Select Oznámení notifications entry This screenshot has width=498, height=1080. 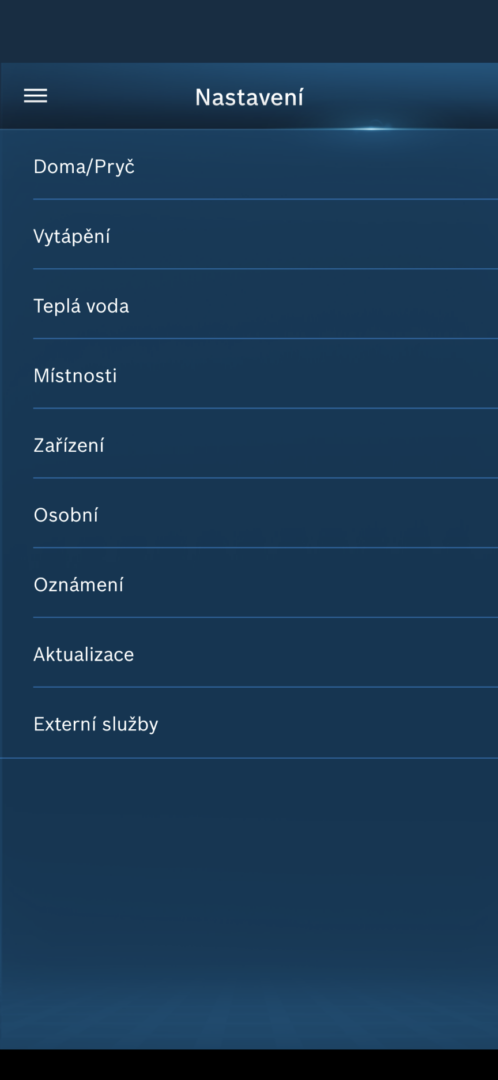point(249,583)
